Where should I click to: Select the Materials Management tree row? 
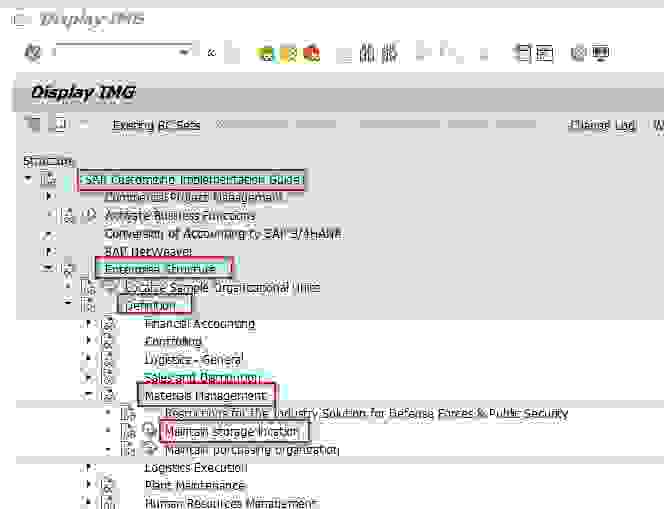(x=206, y=395)
